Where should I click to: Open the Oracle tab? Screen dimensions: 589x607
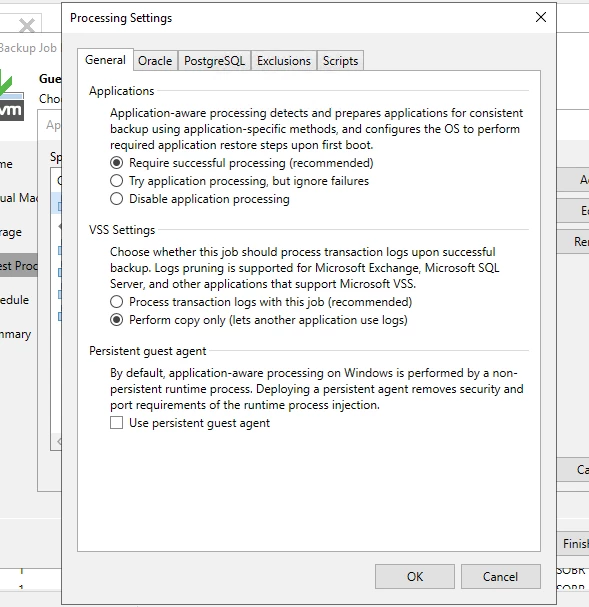click(155, 61)
